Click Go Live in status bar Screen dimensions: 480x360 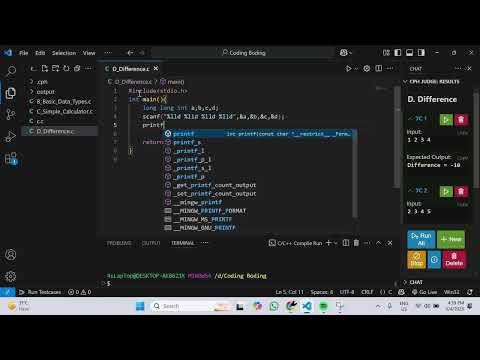click(x=425, y=292)
